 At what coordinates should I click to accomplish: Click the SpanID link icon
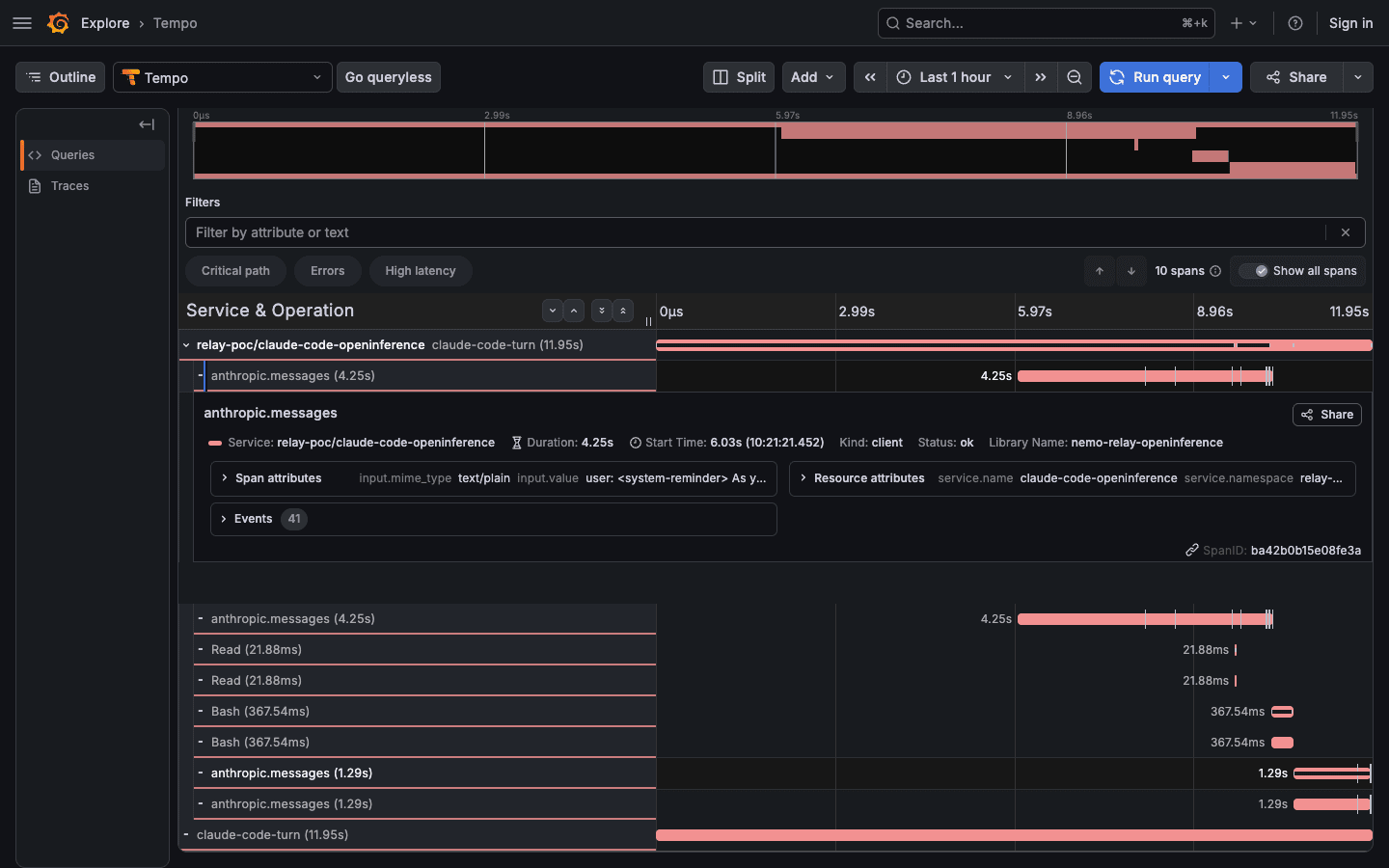click(x=1192, y=550)
